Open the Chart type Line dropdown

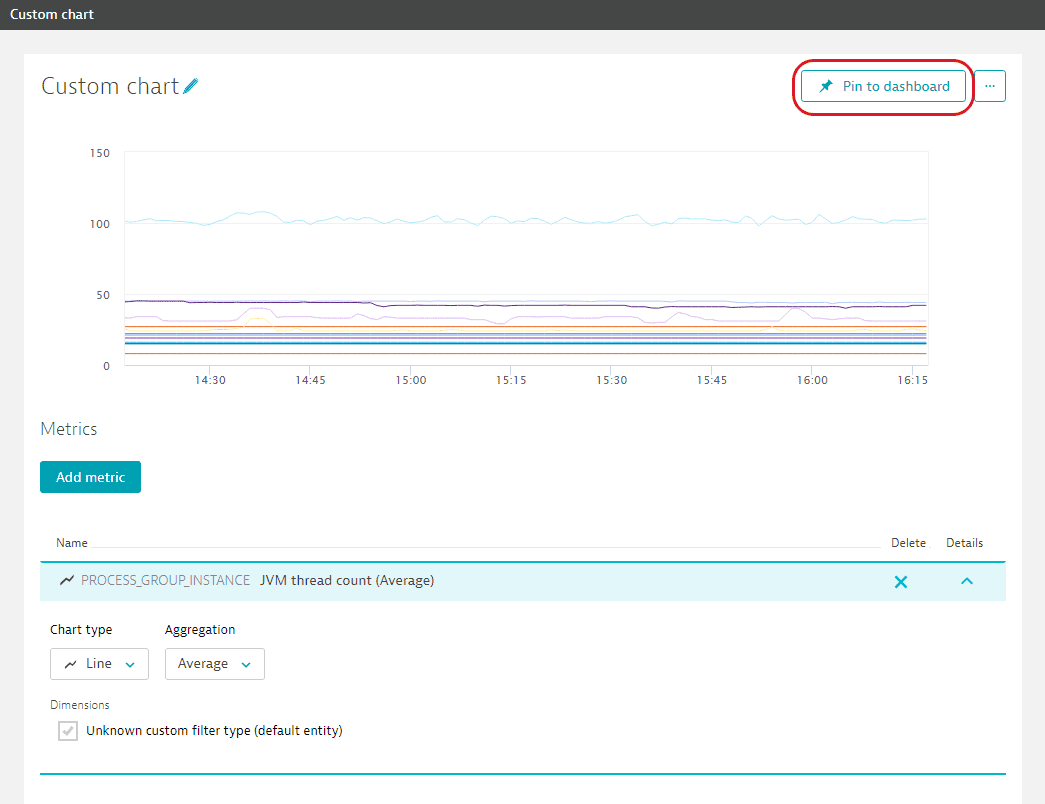tap(99, 664)
